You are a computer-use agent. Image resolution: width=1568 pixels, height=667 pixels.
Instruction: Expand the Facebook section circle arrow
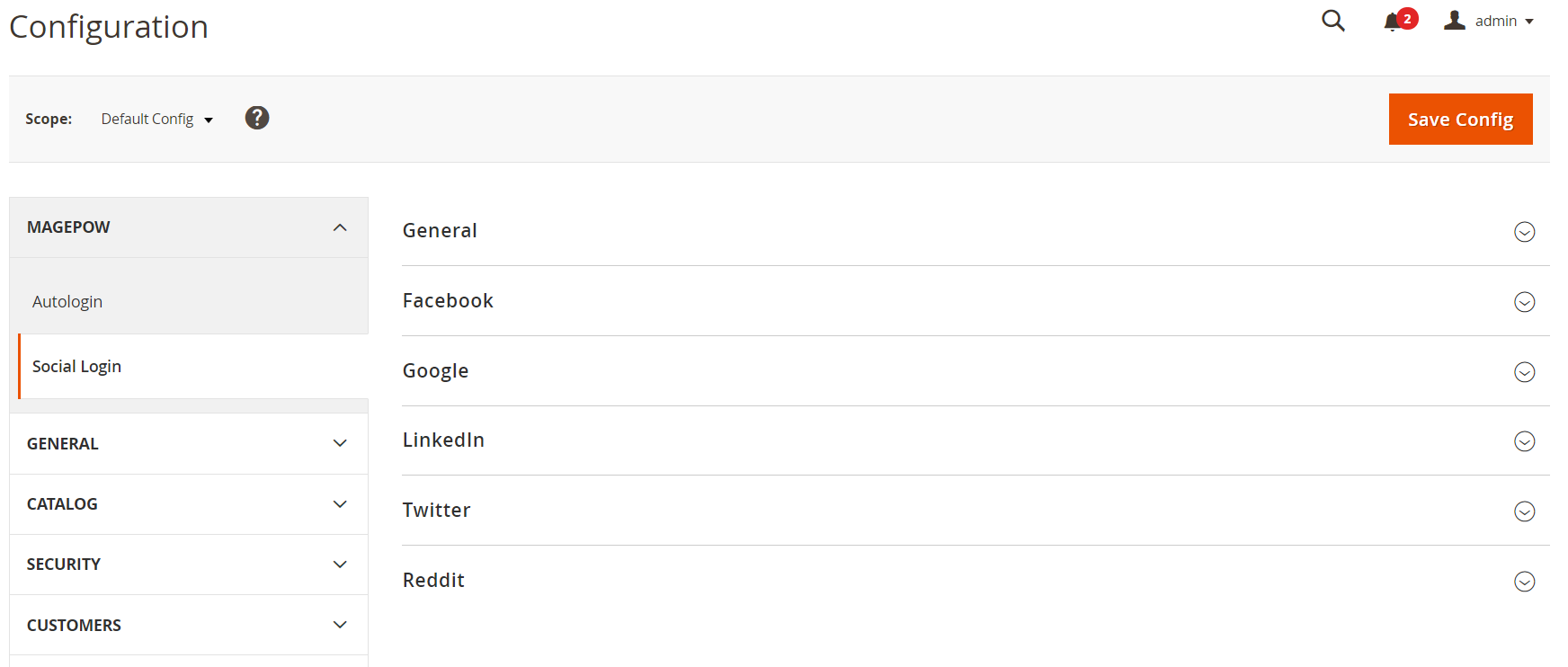1524,302
